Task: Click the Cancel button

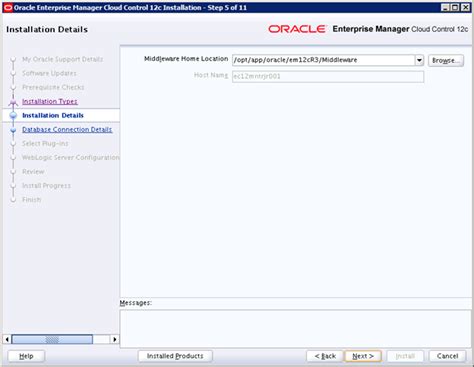Action: coord(447,356)
